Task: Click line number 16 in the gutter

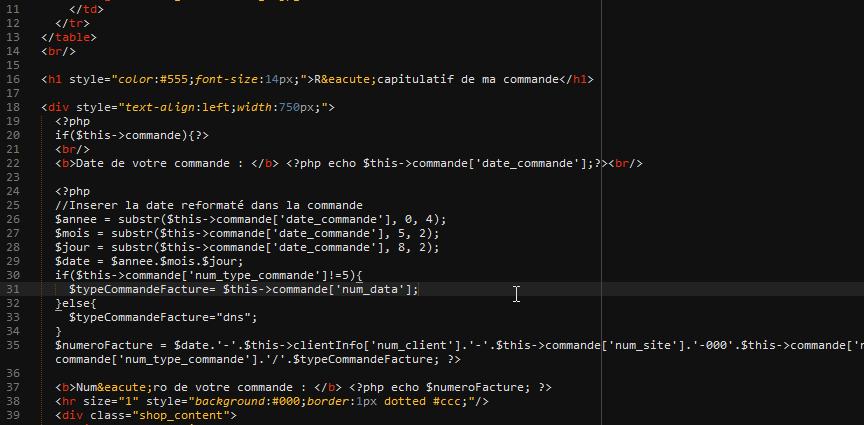Action: [13, 79]
